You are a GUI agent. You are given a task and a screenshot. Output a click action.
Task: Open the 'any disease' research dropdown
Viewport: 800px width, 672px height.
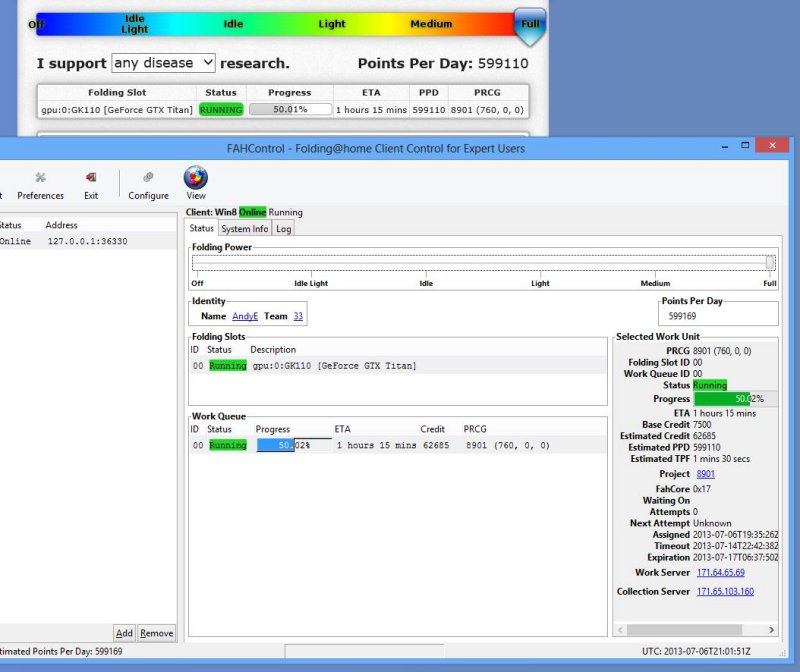tap(163, 63)
